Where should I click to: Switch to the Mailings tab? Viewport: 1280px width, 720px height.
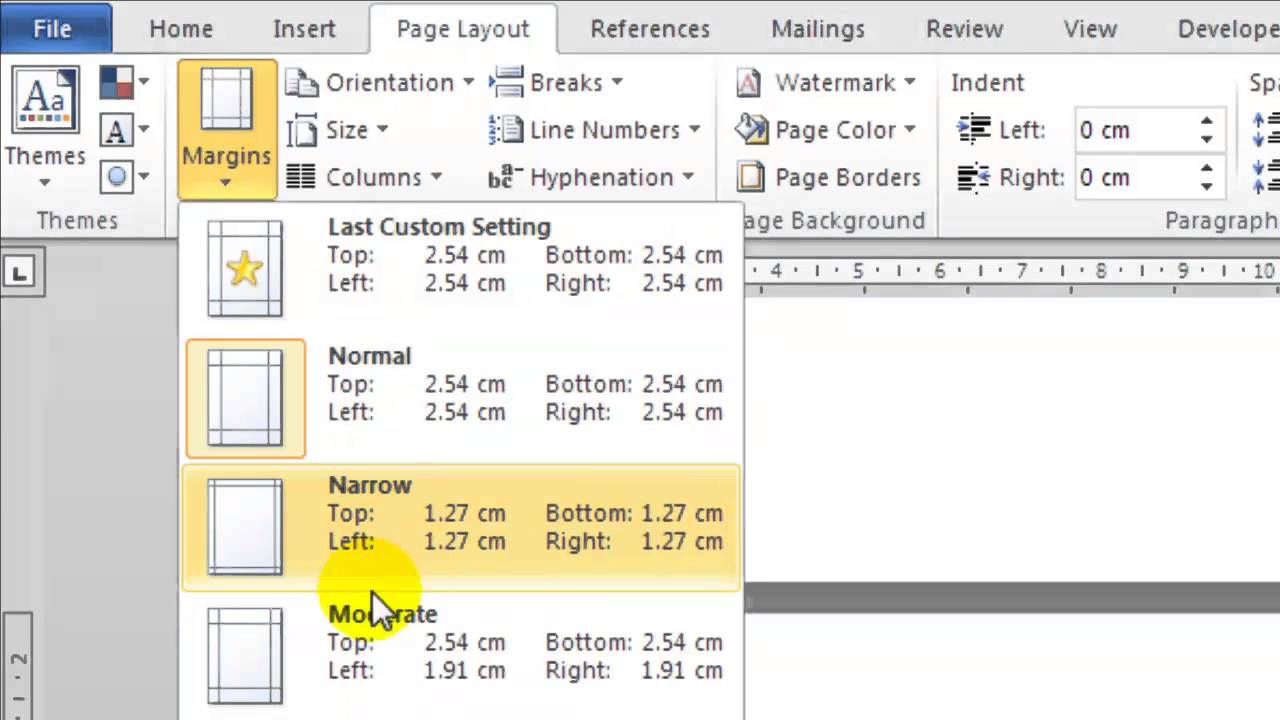coord(818,29)
